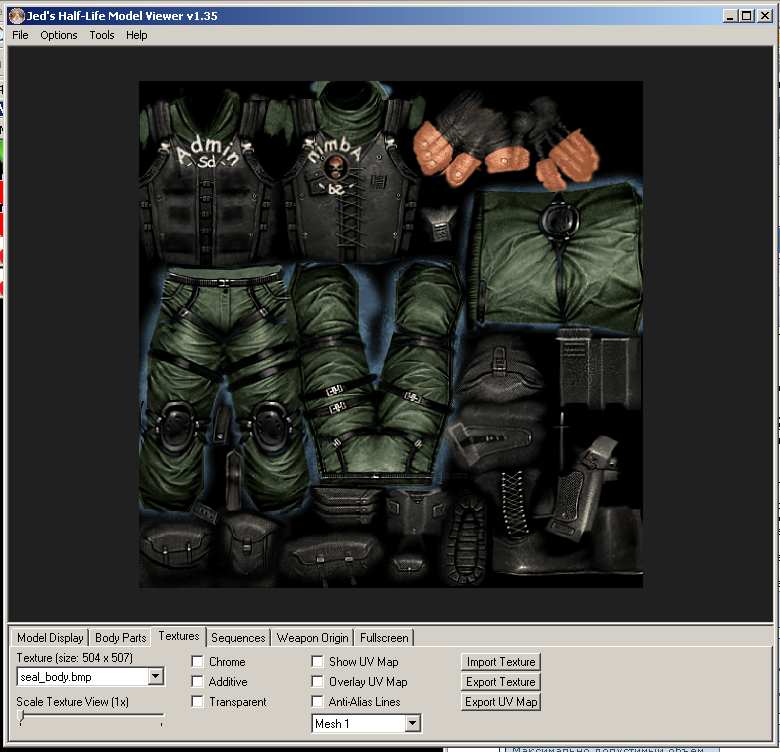The height and width of the screenshot is (752, 780).
Task: Click the 'Scale Texture View (1x)' label
Action: pos(73,702)
